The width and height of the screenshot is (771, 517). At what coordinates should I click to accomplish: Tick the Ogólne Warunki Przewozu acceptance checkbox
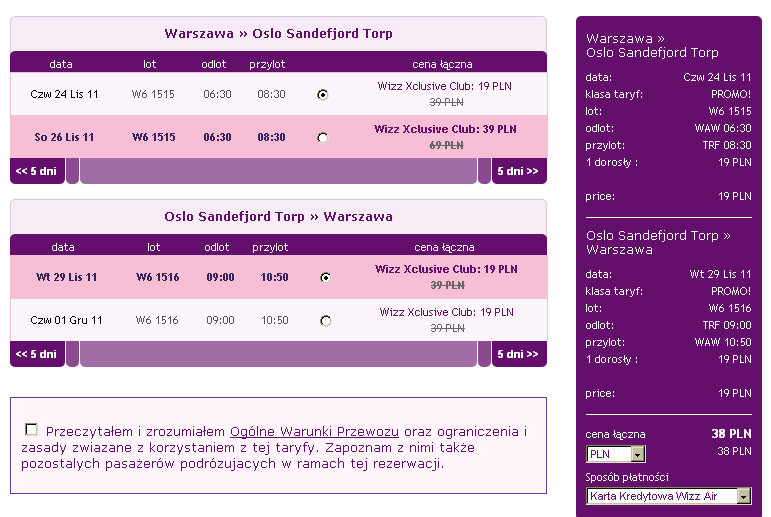point(31,429)
